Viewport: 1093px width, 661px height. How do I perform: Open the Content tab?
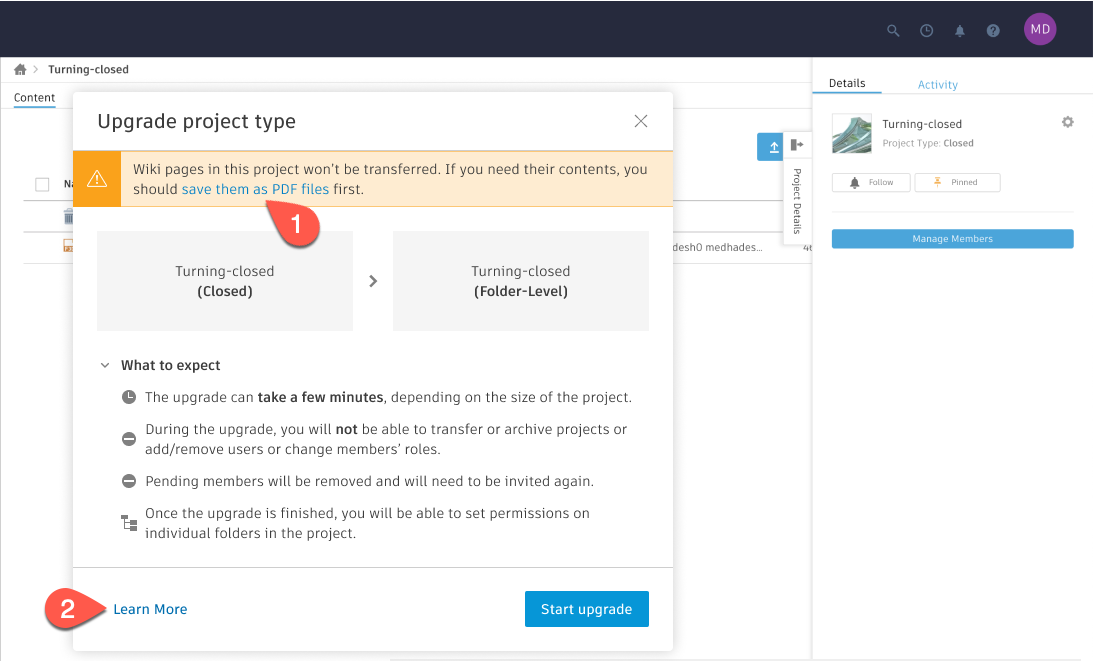click(34, 97)
